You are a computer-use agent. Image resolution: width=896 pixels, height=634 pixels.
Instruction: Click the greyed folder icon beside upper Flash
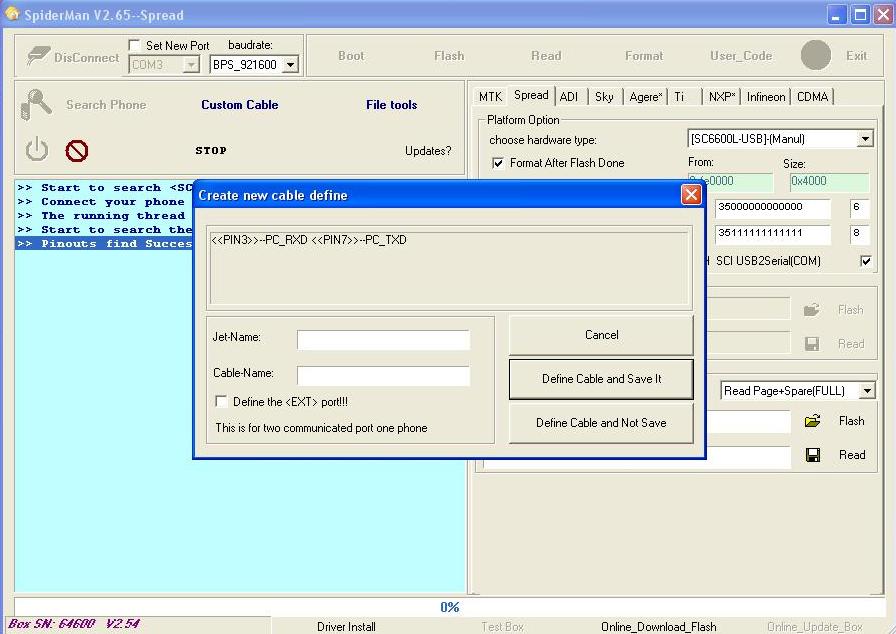[812, 310]
